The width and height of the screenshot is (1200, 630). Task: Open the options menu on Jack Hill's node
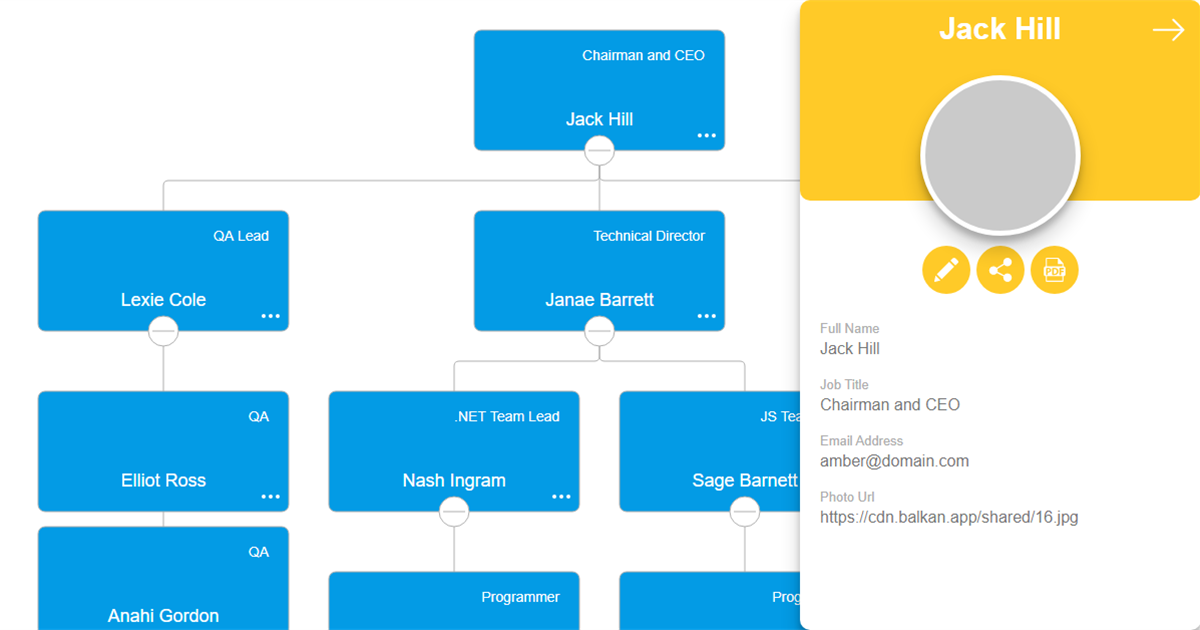tap(707, 134)
